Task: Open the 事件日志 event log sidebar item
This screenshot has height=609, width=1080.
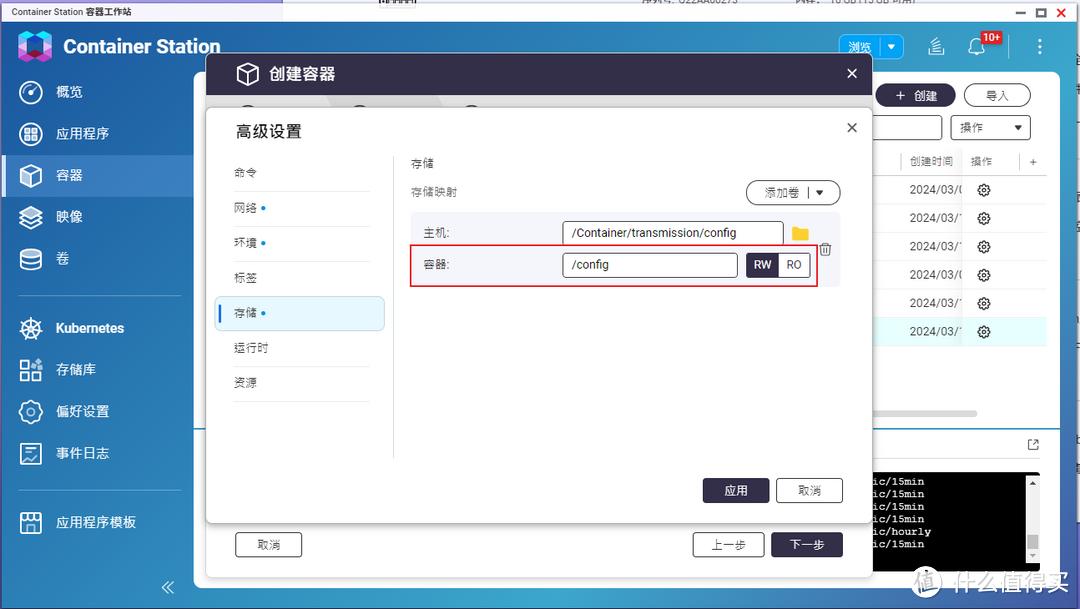Action: (96, 453)
